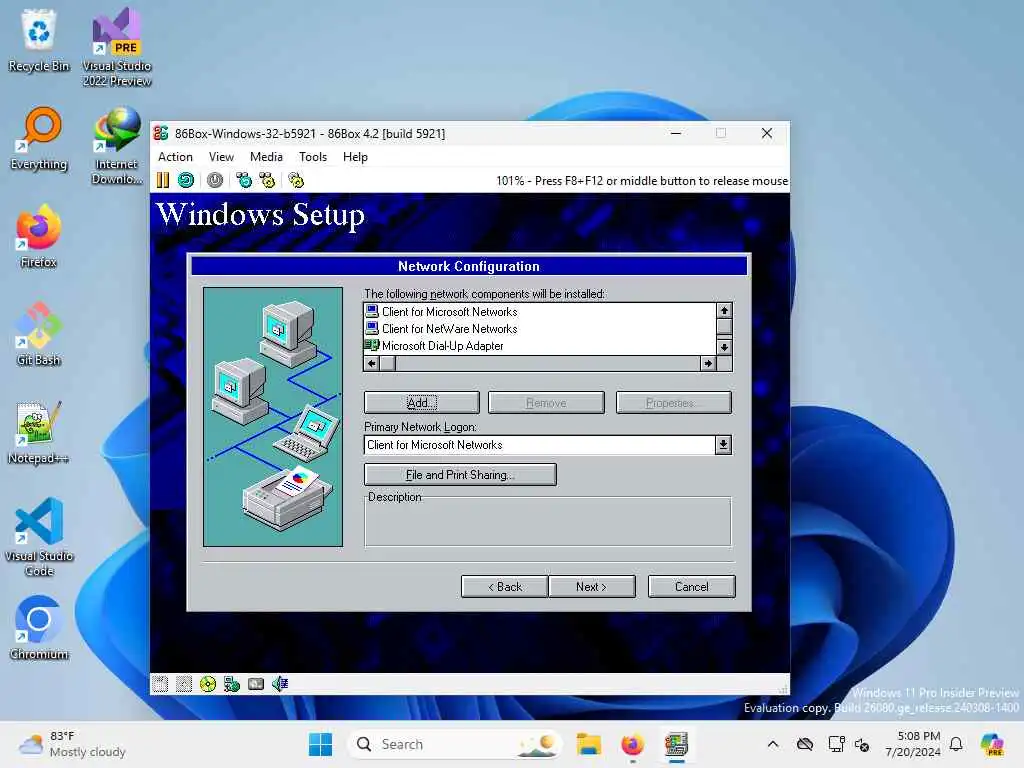
Task: Show hidden system tray icons chevron
Action: click(773, 744)
